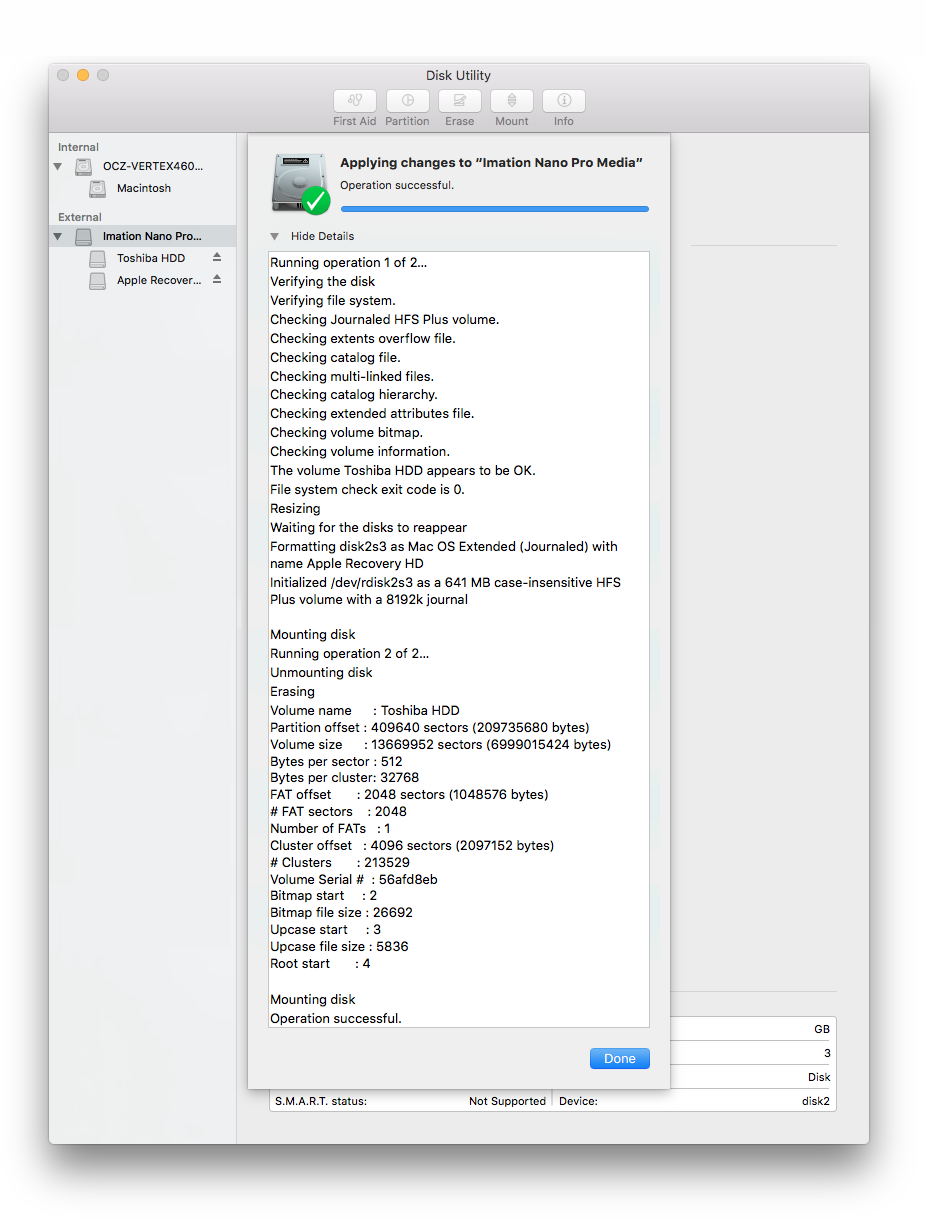Collapse the OCZ-VERTEX460 disk tree

coord(58,167)
